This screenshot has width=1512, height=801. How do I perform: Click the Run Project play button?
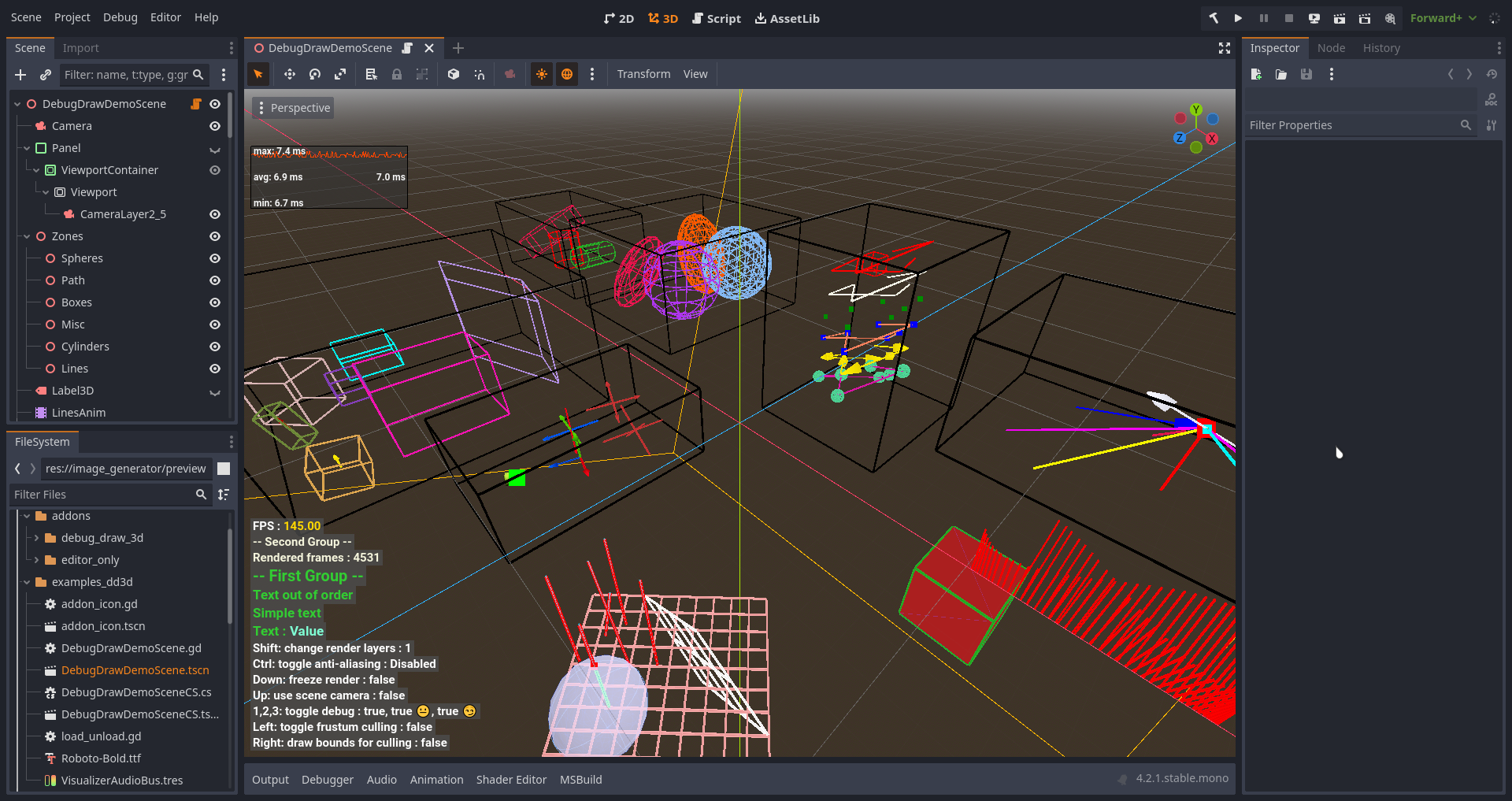pyautogui.click(x=1238, y=18)
